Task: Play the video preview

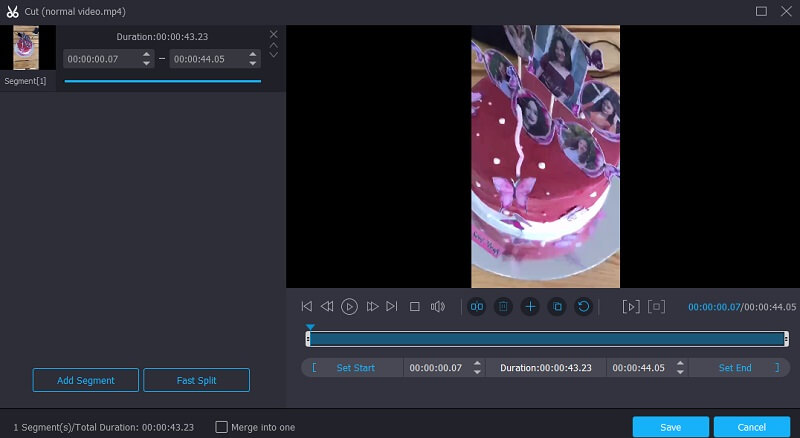Action: [349, 306]
